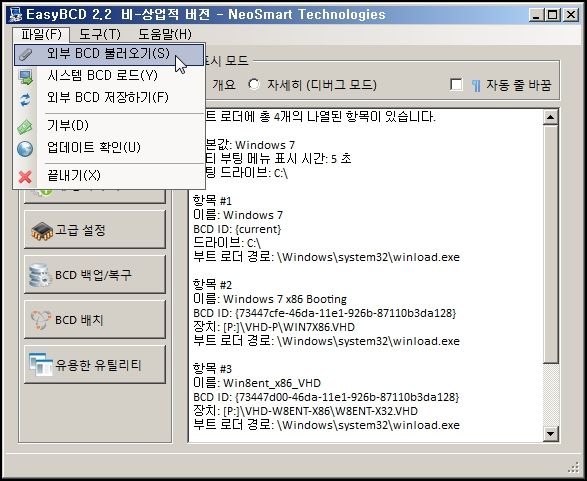Click the line BCD ID: {current}
587x481 pixels.
(237, 229)
